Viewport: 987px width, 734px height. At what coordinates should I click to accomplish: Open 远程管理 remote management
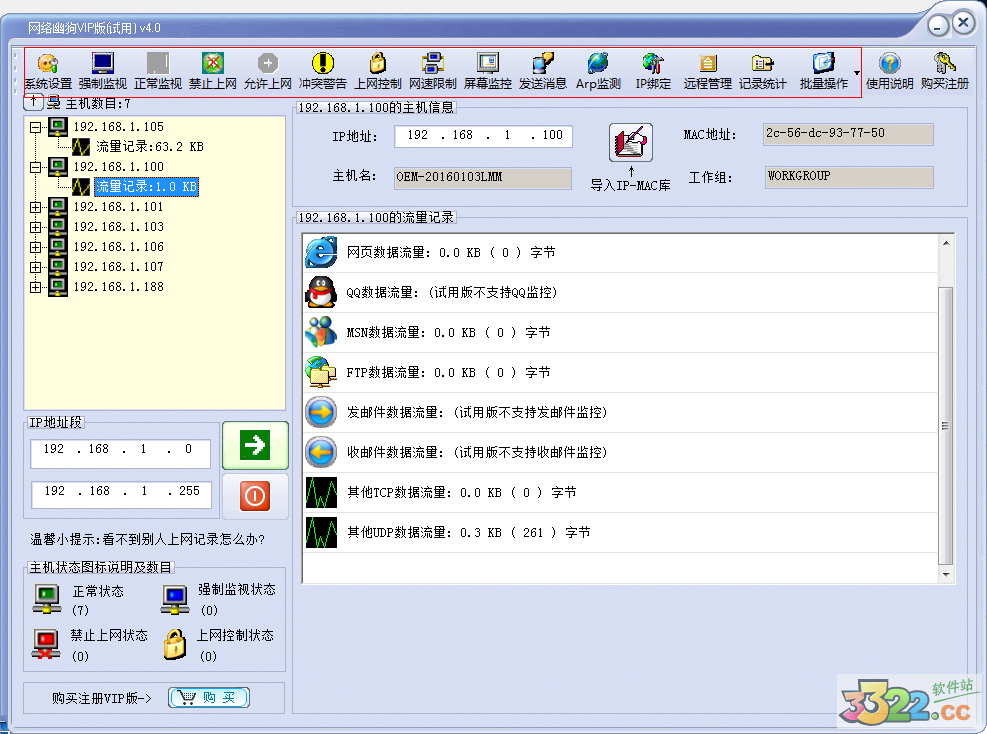(708, 71)
